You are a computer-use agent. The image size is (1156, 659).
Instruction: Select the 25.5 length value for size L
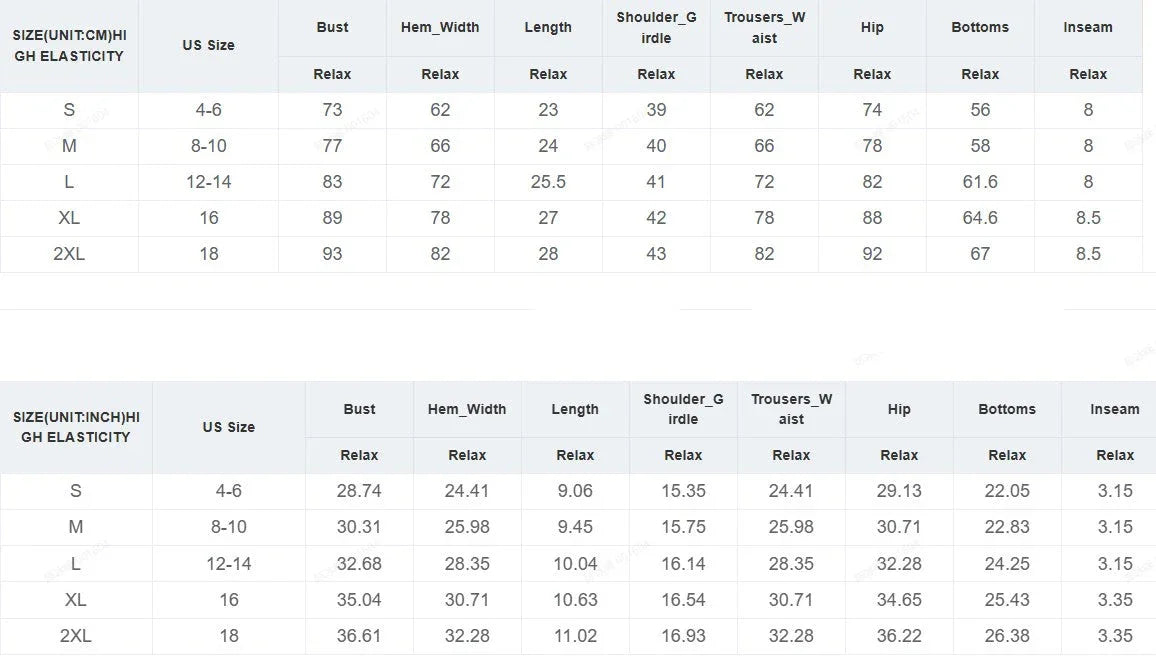(548, 182)
